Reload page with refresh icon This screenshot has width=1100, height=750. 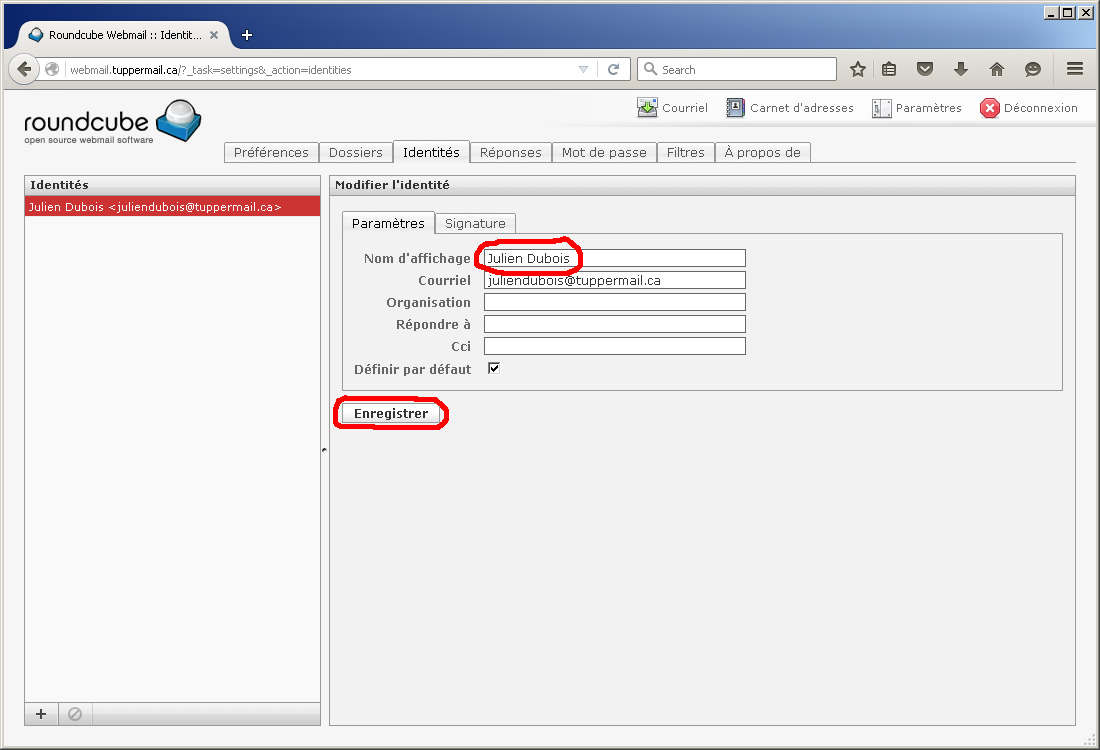point(613,70)
